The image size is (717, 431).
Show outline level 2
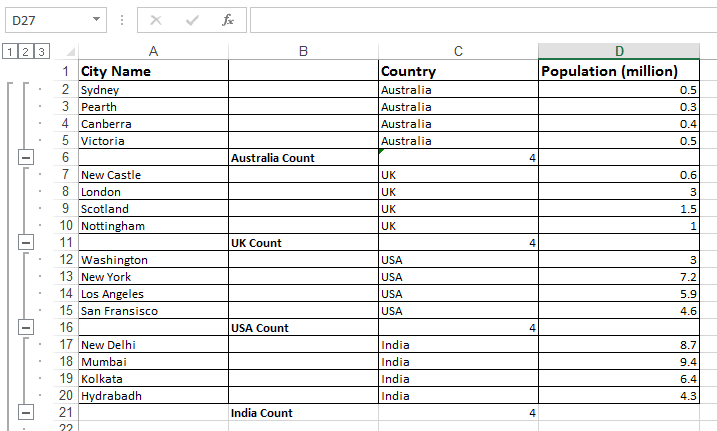click(x=26, y=52)
